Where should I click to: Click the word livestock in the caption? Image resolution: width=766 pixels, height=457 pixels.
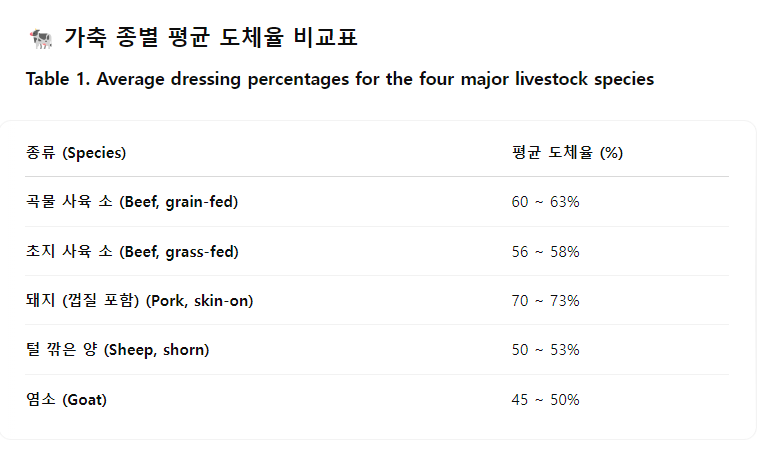(x=552, y=79)
